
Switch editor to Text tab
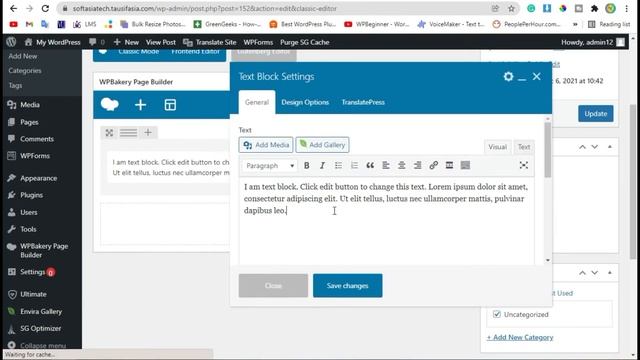[x=524, y=147]
